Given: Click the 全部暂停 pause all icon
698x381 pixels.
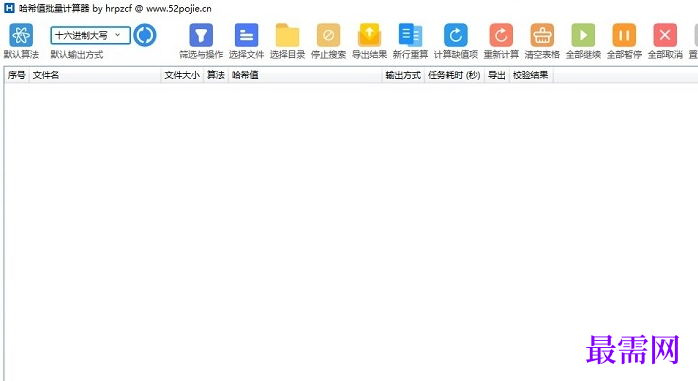Looking at the screenshot, I should point(624,35).
